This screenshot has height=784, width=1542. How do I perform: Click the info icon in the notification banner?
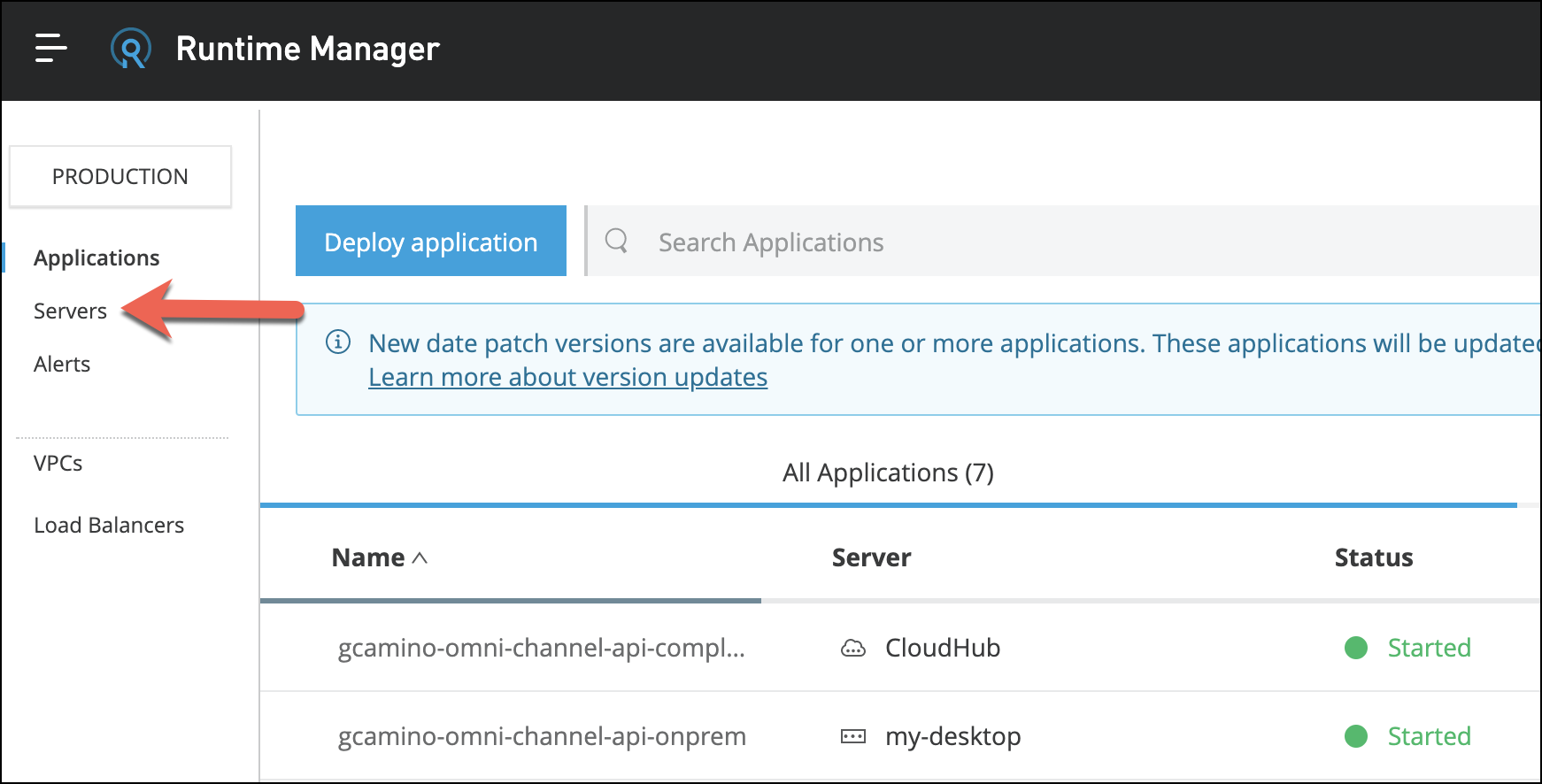[338, 342]
